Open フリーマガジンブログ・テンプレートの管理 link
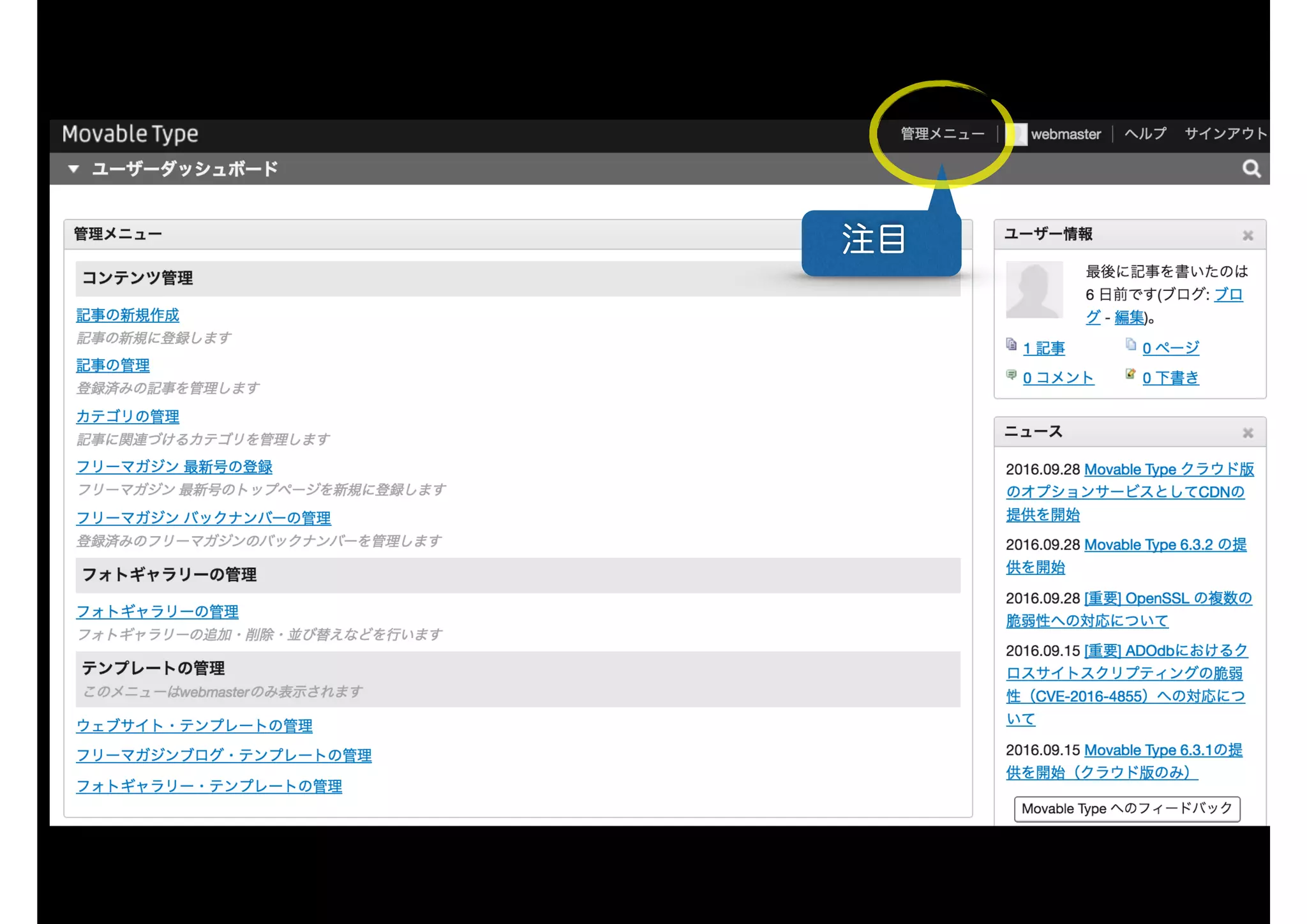Image resolution: width=1307 pixels, height=924 pixels. click(224, 756)
